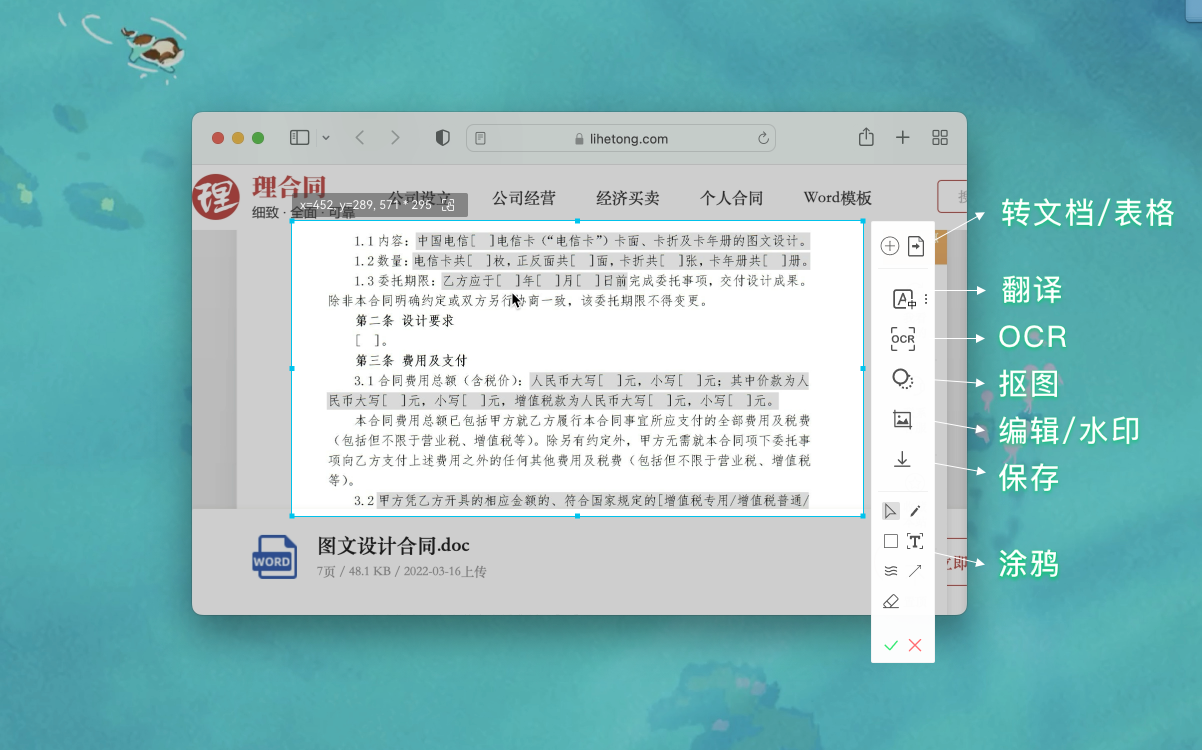Open the Safari privacy shield report
Screen dimensions: 1202x750
click(x=443, y=138)
